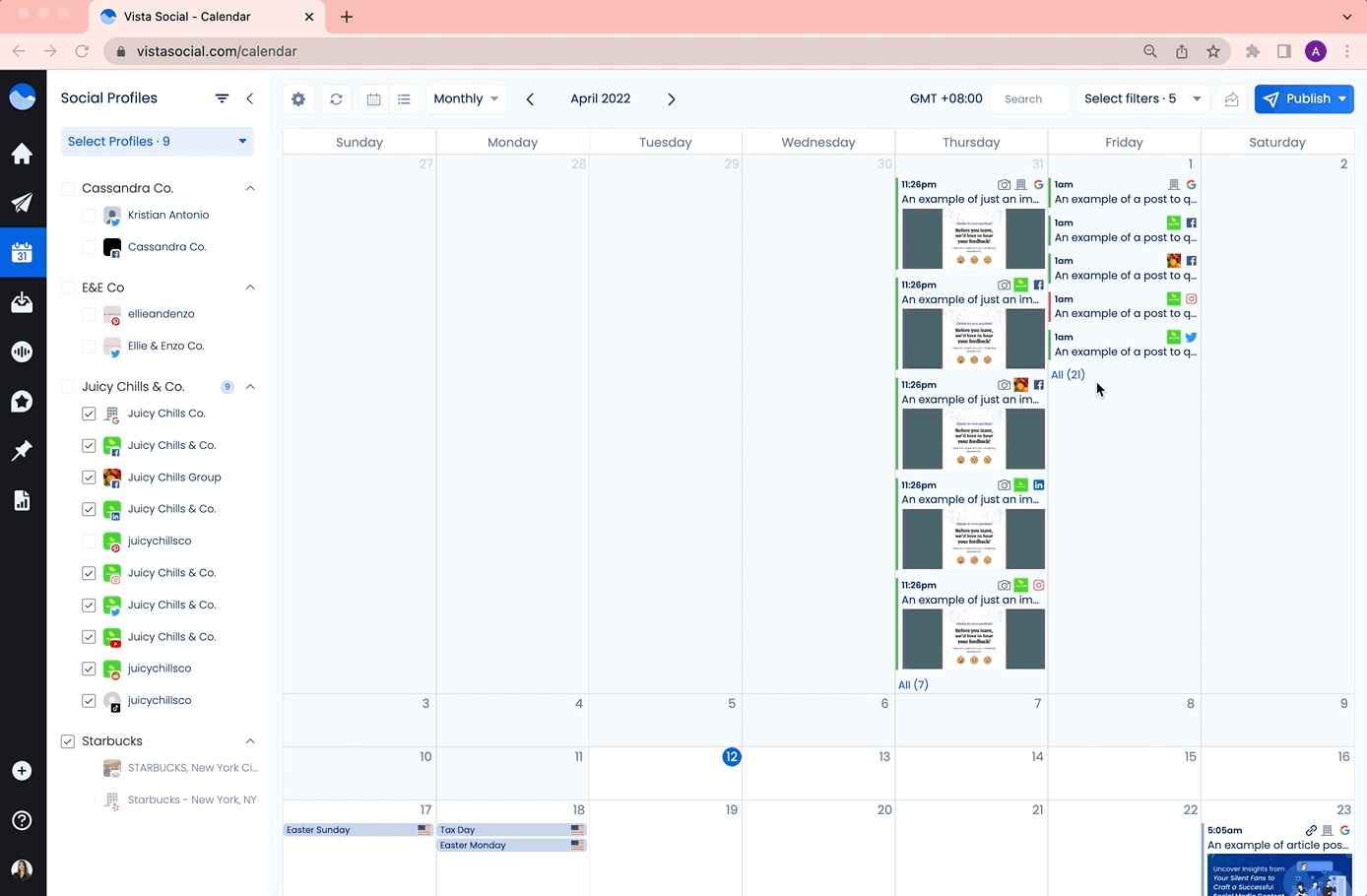
Task: Switch to list view
Action: click(404, 98)
